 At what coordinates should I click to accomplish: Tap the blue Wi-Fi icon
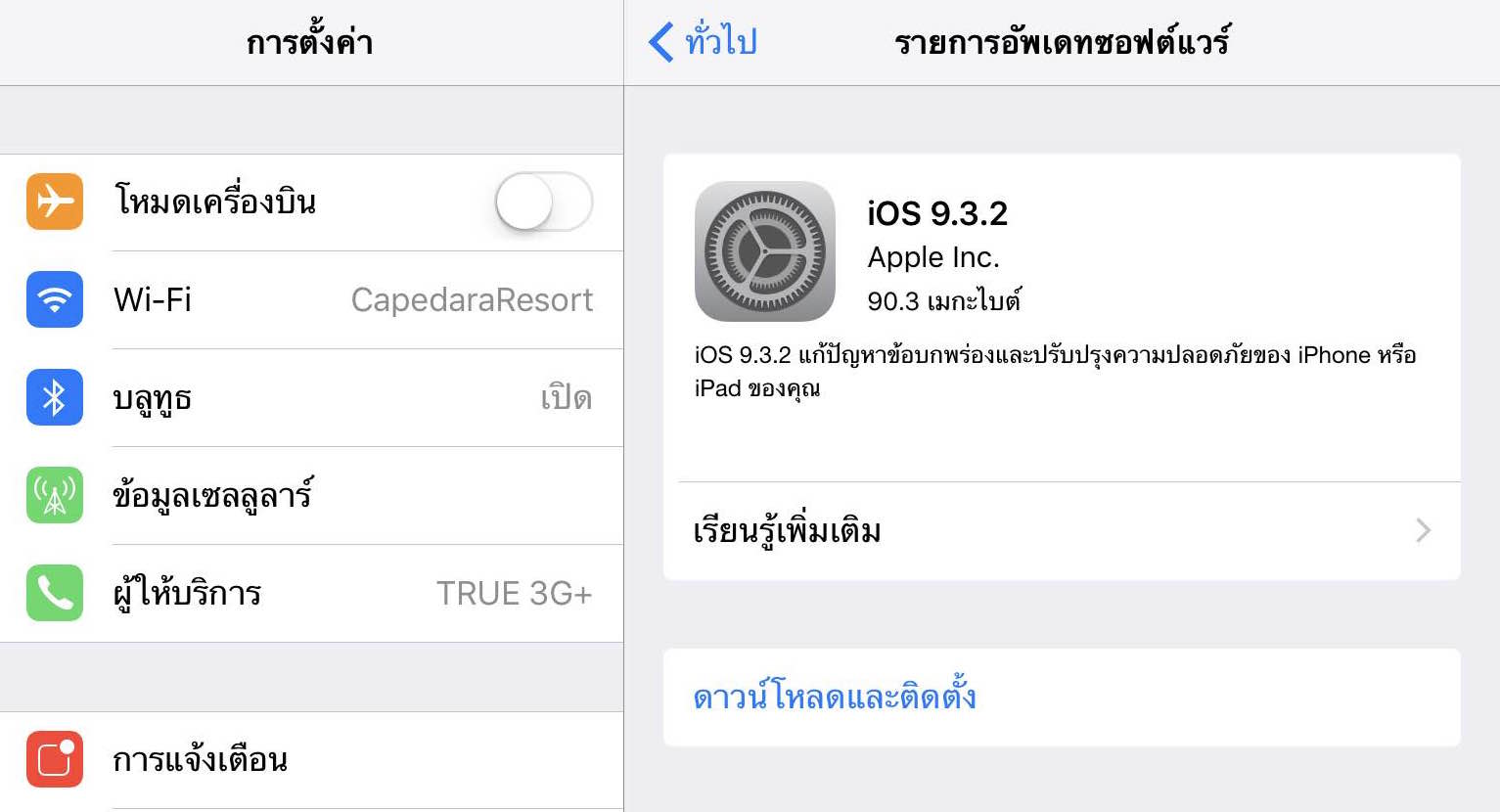(55, 299)
